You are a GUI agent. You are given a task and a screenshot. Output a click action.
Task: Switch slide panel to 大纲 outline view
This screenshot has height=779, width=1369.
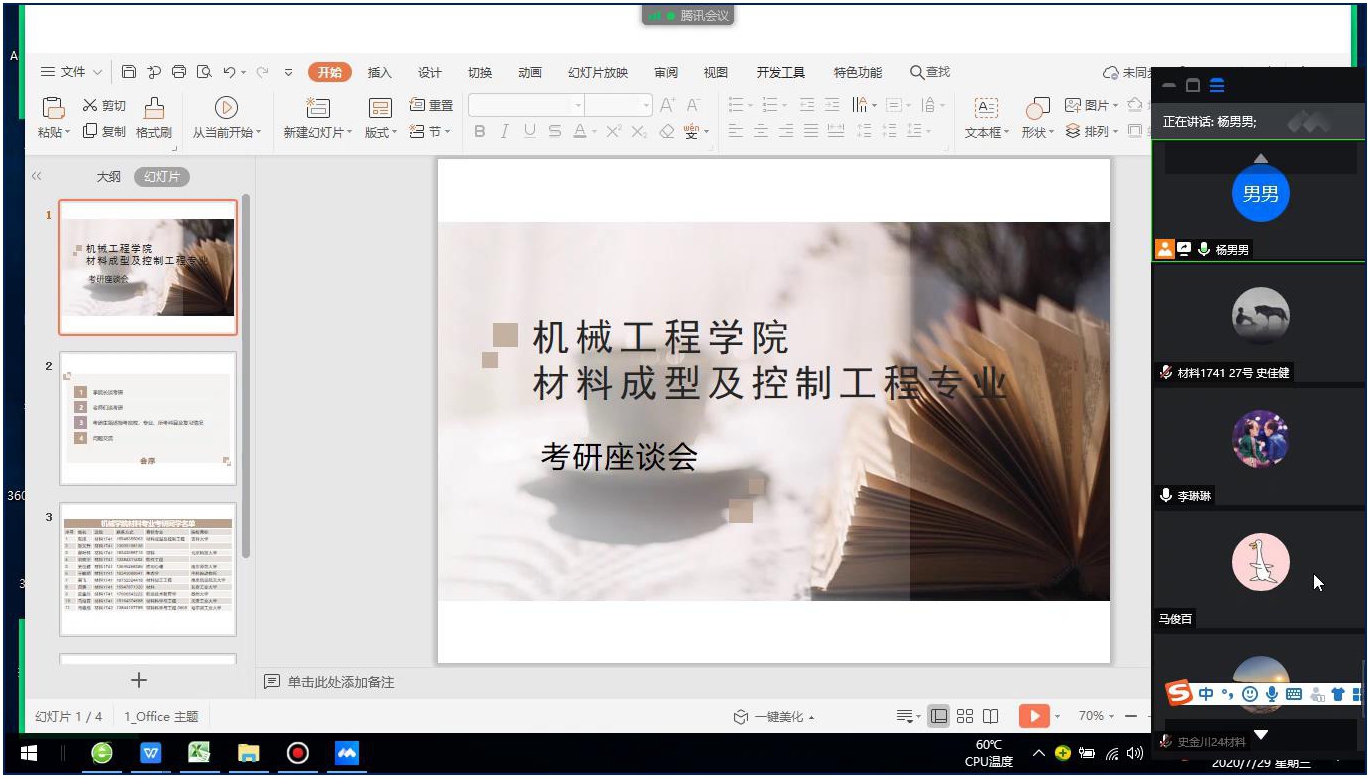click(108, 176)
